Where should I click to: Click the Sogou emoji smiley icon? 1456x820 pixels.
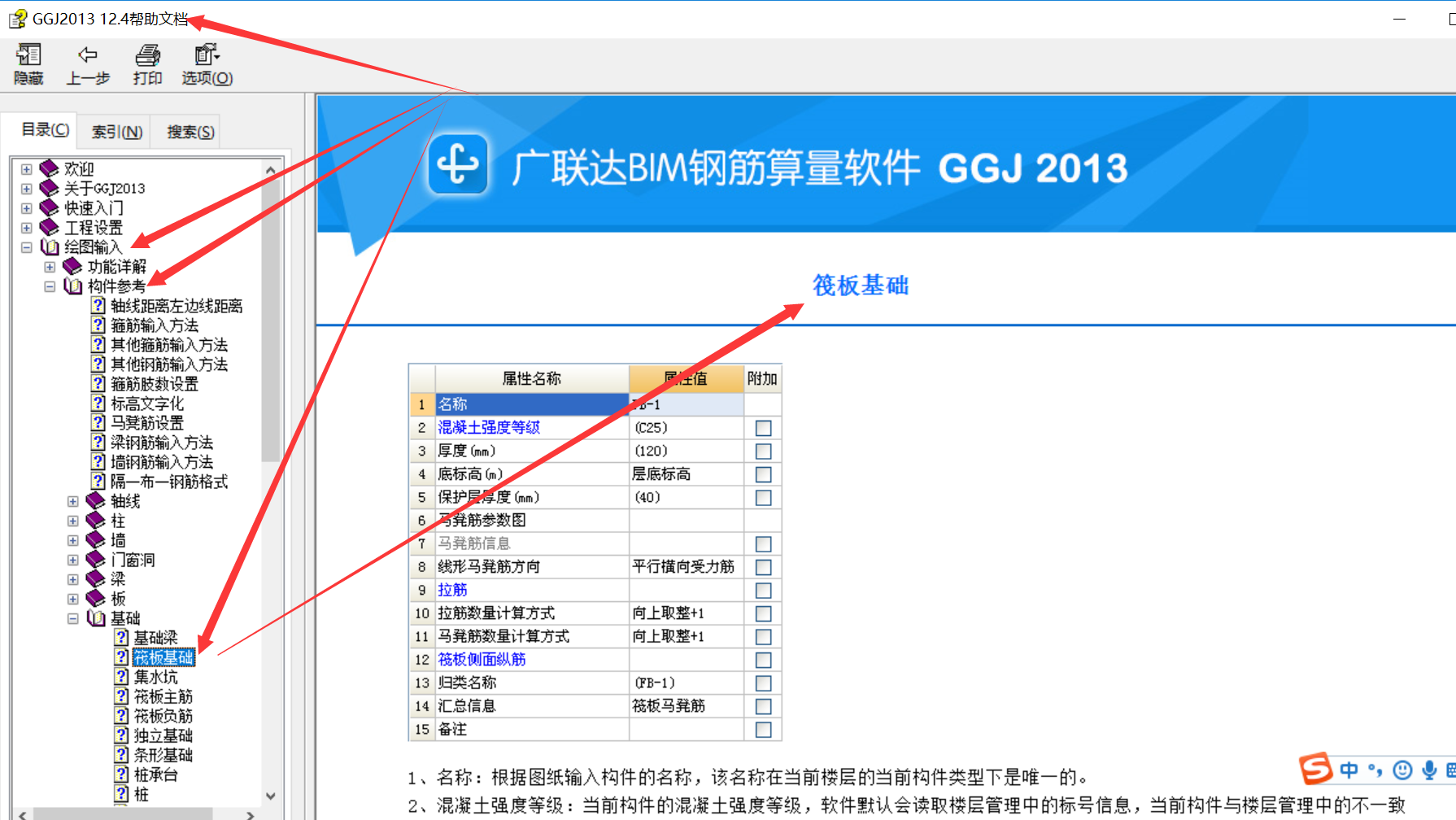click(1402, 770)
